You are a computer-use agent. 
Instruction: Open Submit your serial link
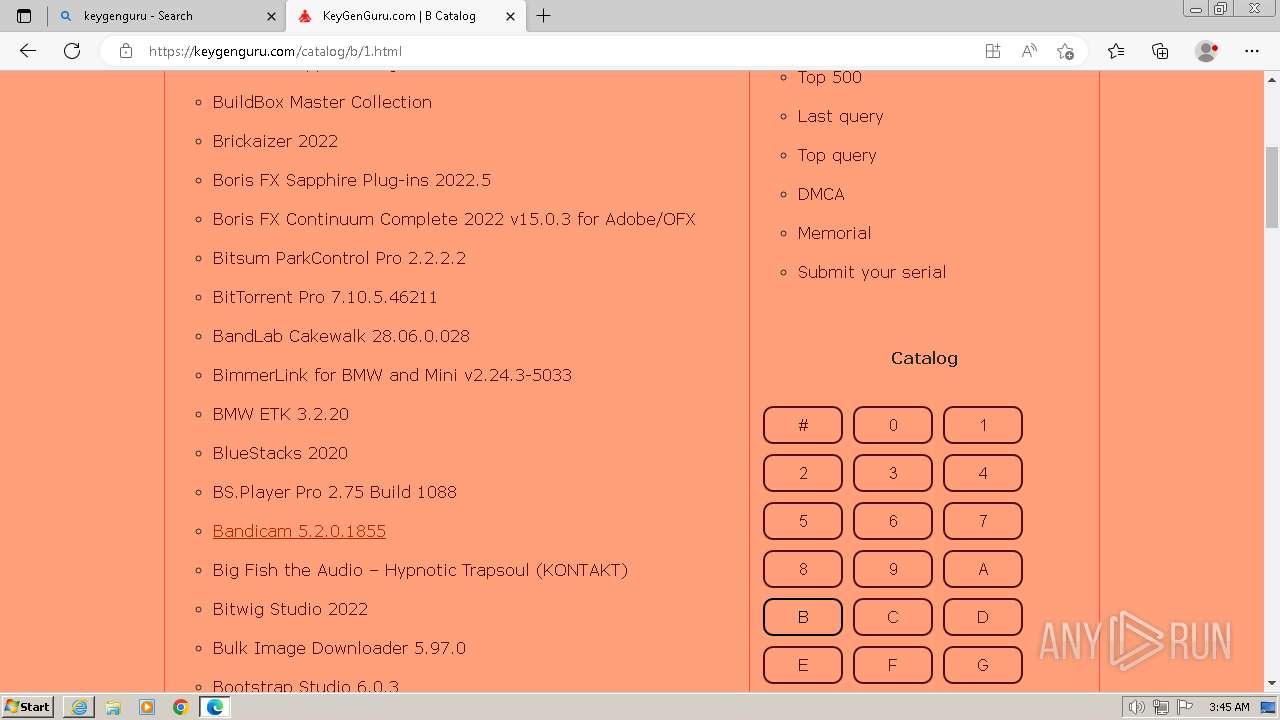click(x=871, y=272)
